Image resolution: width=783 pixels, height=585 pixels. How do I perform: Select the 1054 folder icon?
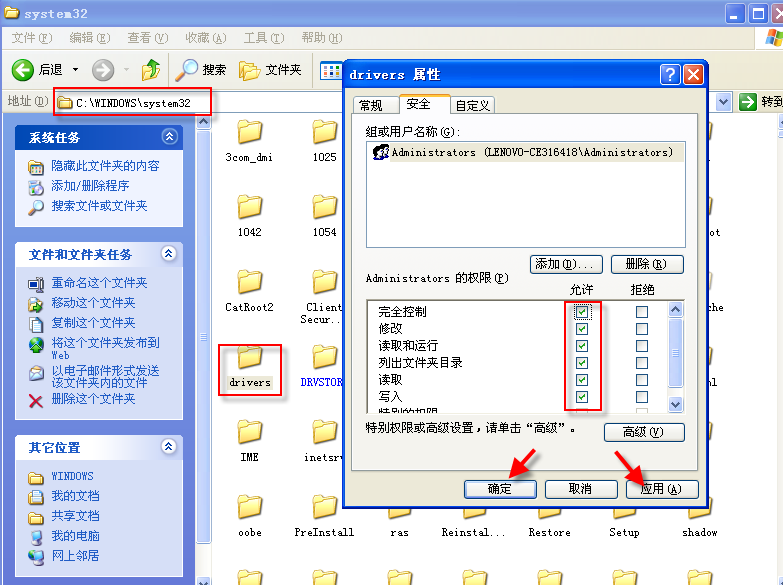click(x=324, y=207)
